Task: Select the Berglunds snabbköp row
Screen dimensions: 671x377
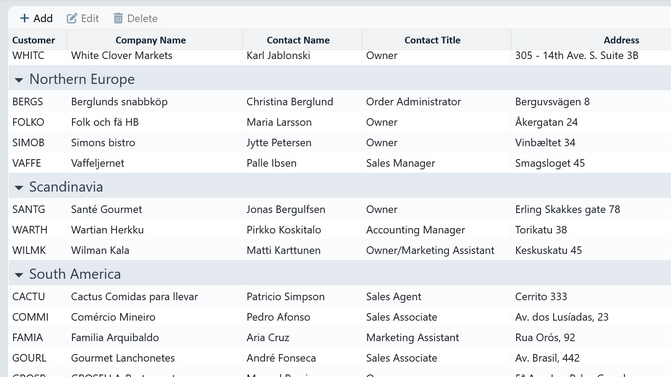Action: [340, 102]
